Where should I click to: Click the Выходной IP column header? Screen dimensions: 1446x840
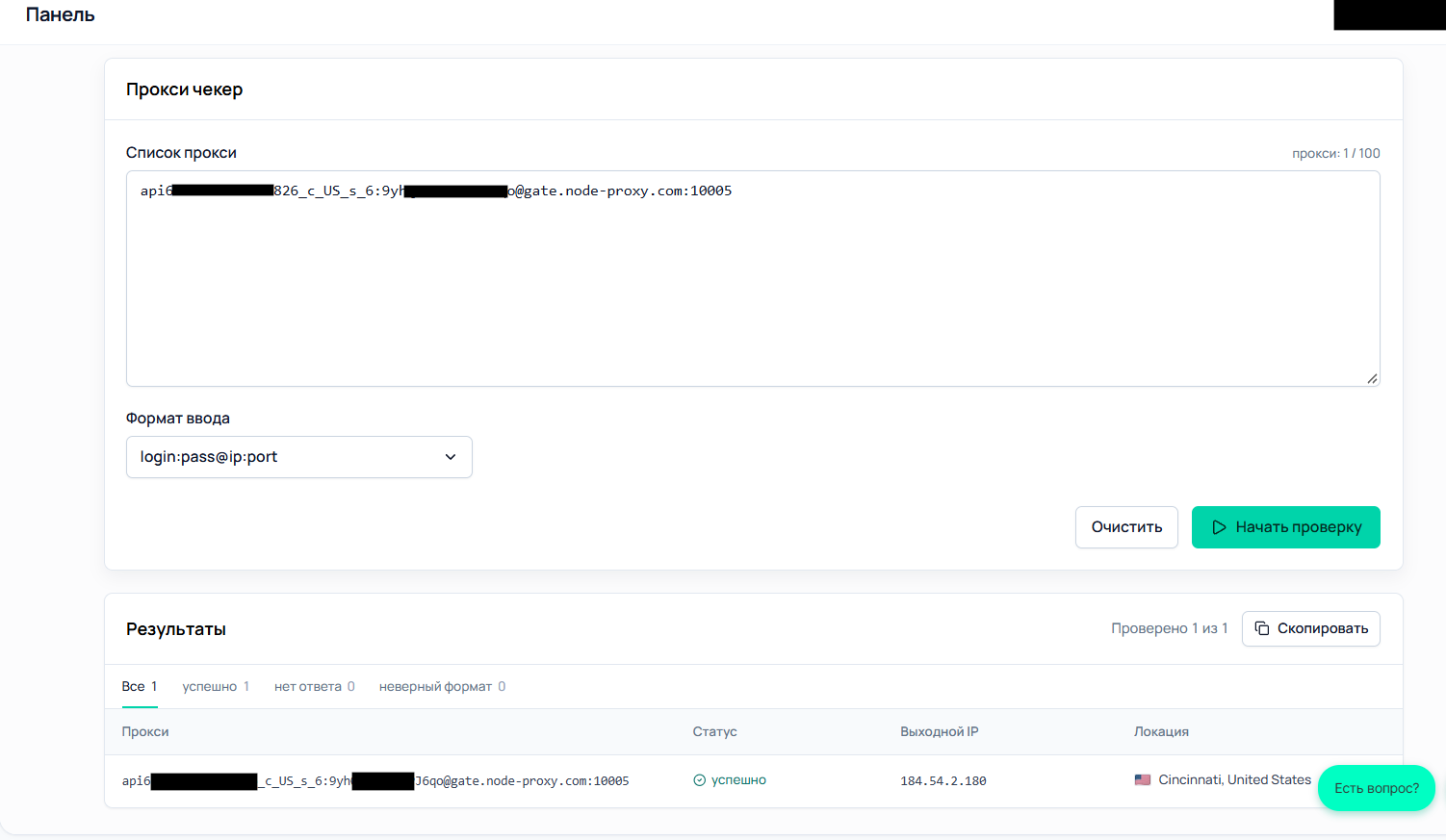pos(940,731)
